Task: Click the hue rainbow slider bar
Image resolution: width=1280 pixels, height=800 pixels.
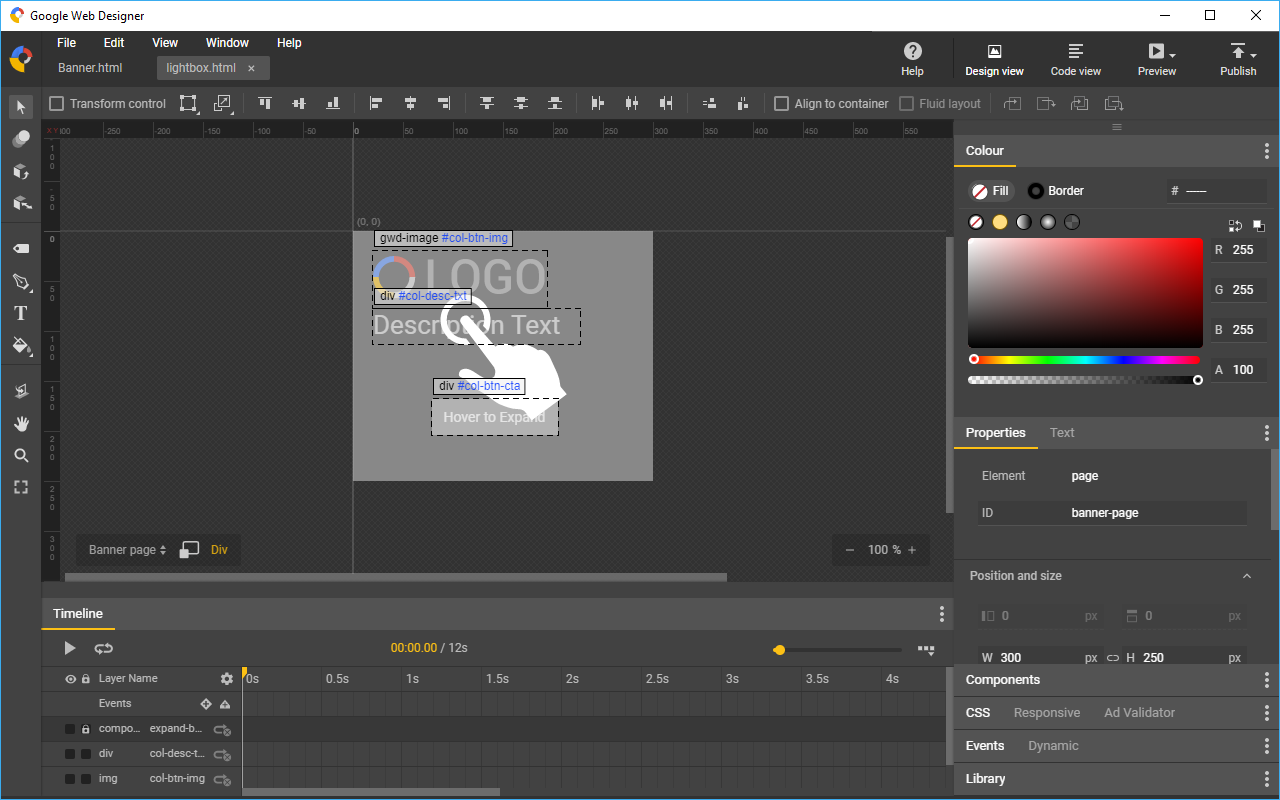Action: (1085, 359)
